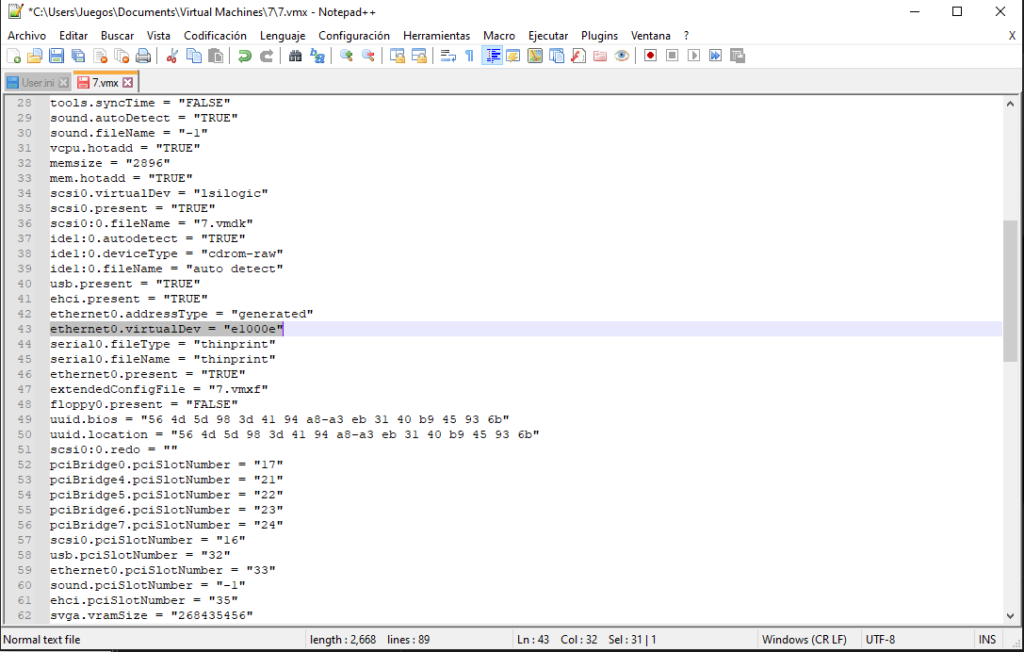Open the Buscar menu
1024x652 pixels.
pos(117,36)
